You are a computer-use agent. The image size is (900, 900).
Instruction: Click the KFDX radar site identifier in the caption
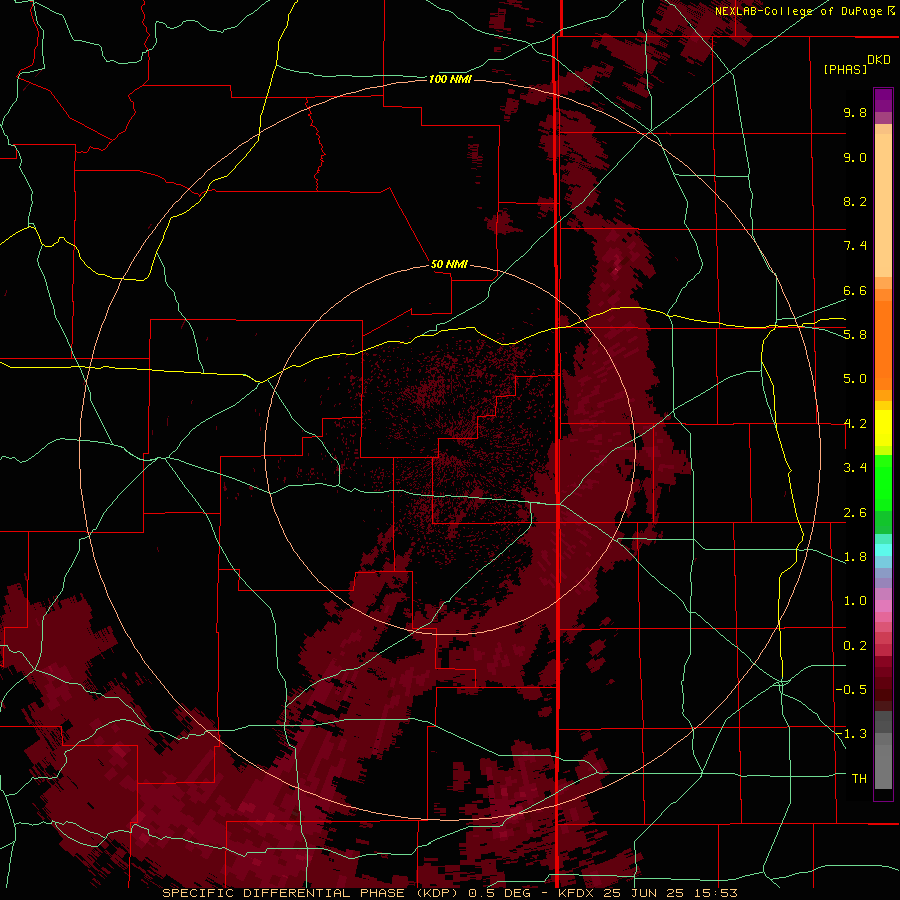(577, 893)
